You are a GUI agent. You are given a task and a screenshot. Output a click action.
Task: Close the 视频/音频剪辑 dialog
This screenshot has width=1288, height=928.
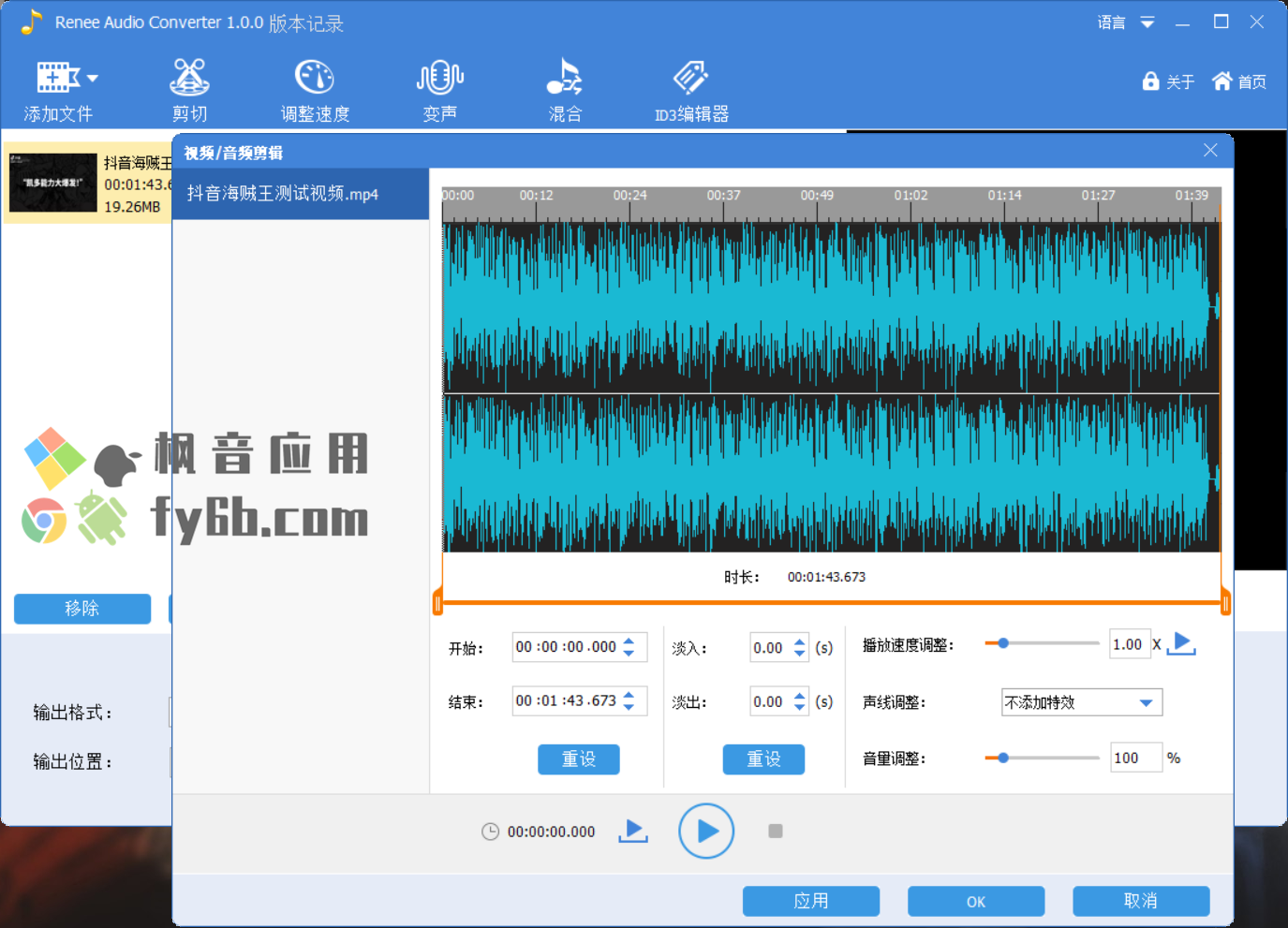[1210, 150]
